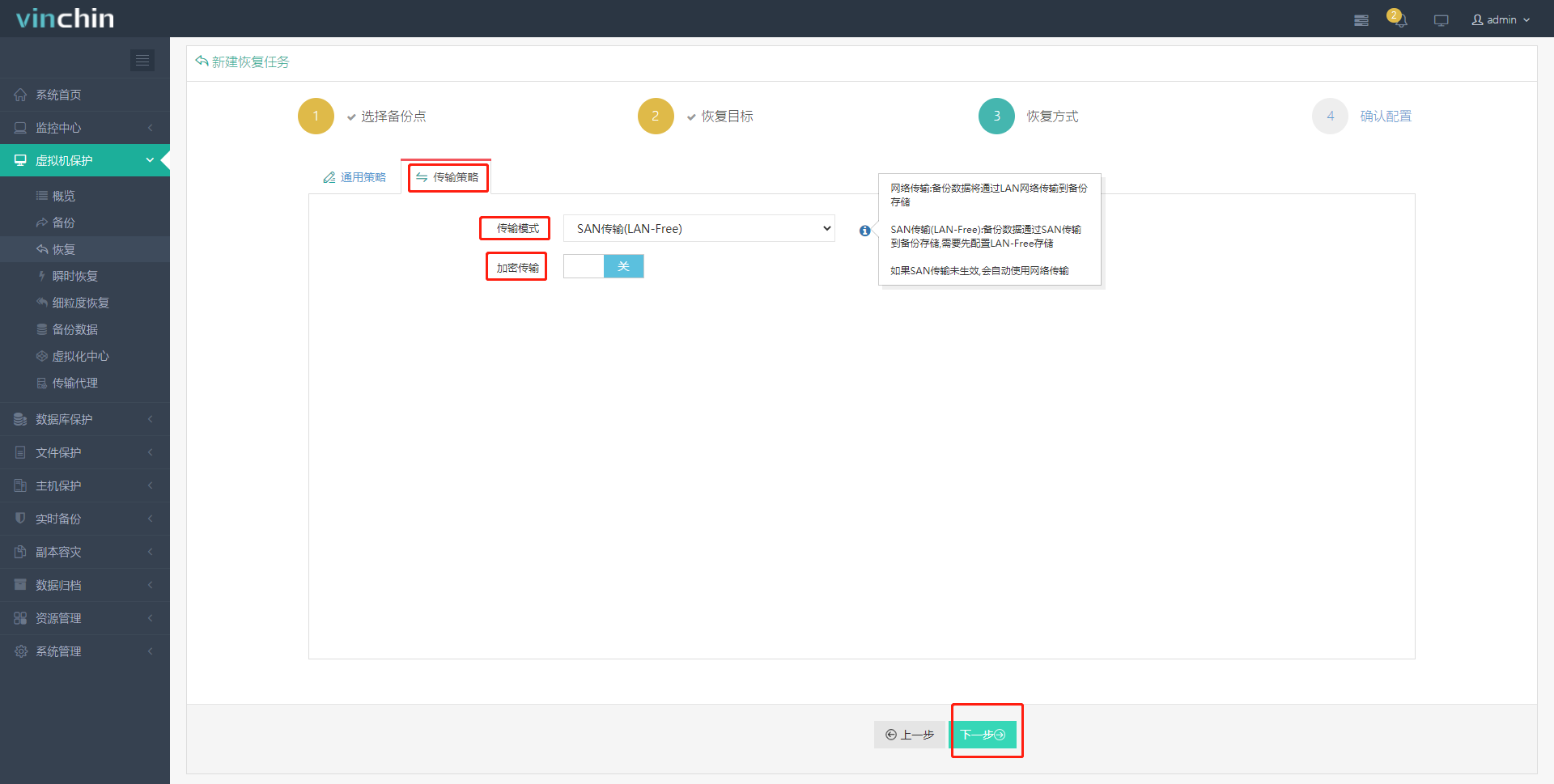The image size is (1554, 784).
Task: Select 瞬时恢复 instant recovery in sidebar
Action: click(x=74, y=275)
